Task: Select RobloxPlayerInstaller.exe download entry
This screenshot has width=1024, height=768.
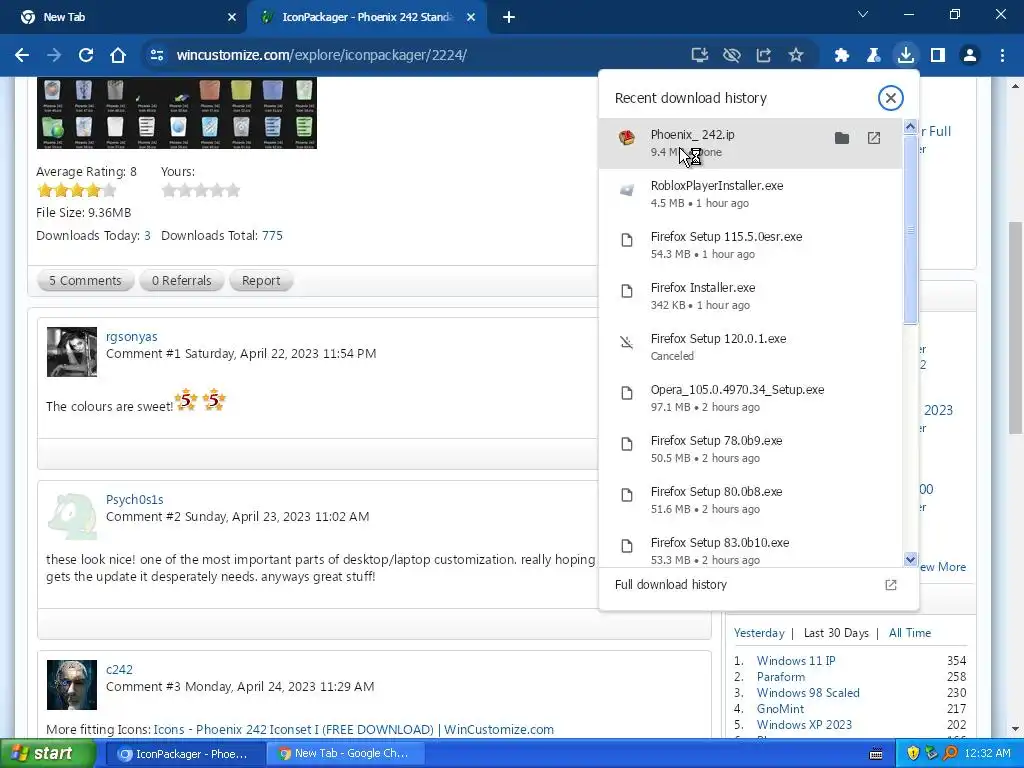Action: pos(750,194)
